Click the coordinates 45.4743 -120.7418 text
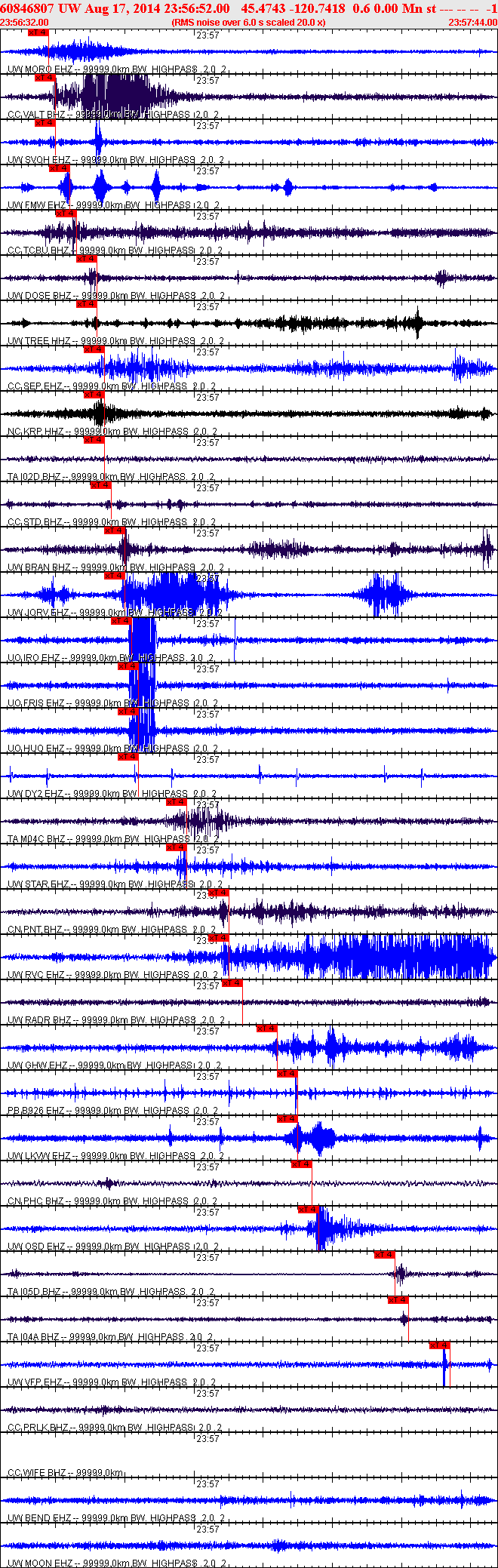The image size is (498, 1568). coord(294,8)
